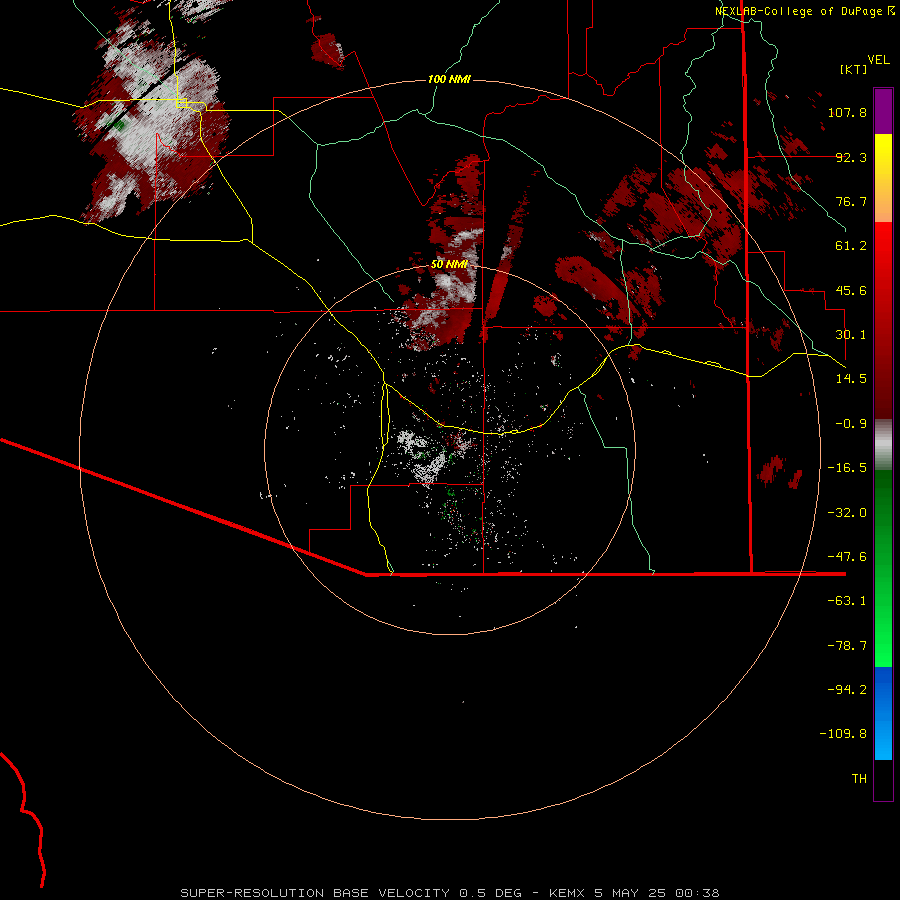
Task: Select the 14.5 velocity scale value
Action: [x=851, y=379]
